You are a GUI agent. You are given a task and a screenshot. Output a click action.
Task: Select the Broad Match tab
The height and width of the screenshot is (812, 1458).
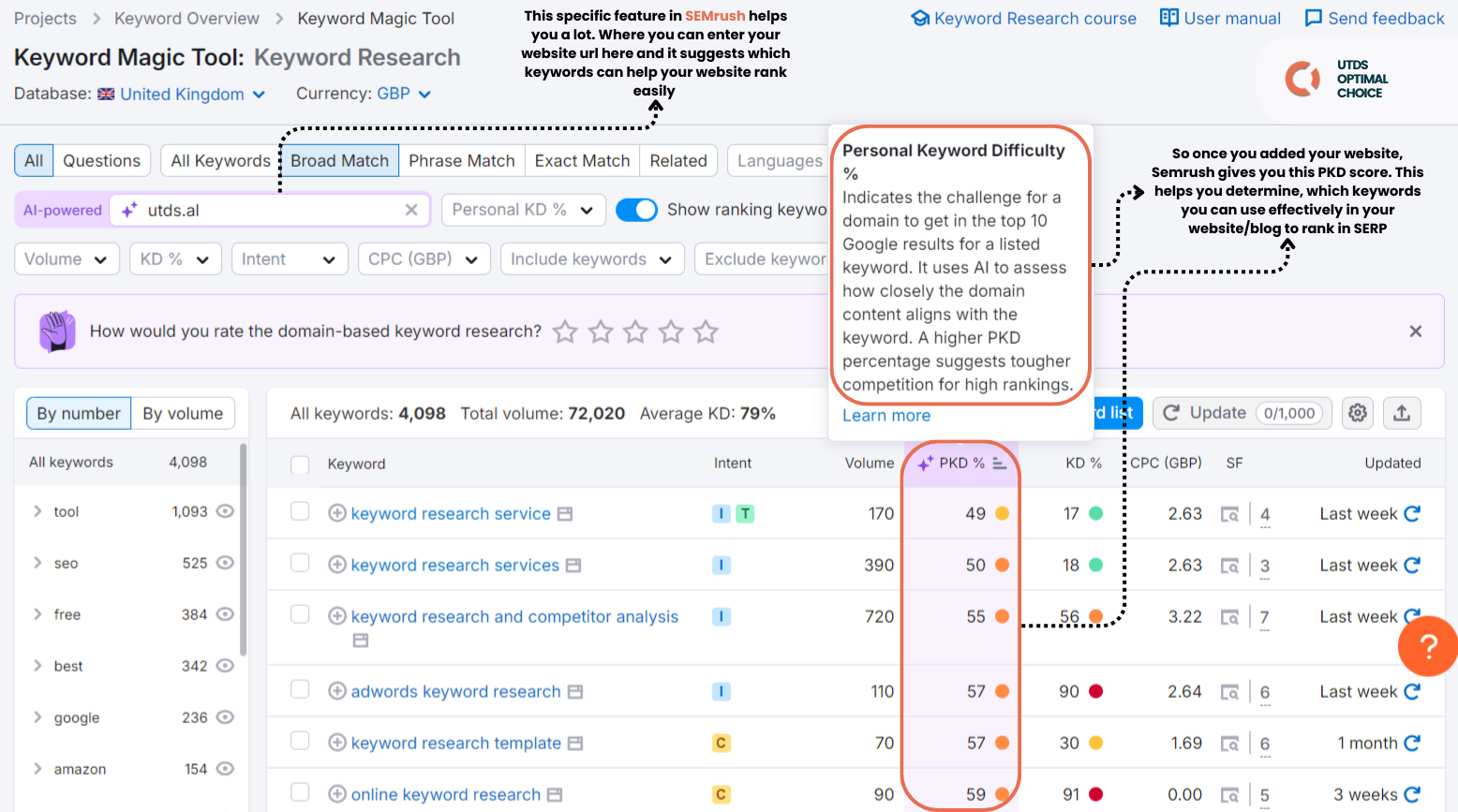coord(339,160)
